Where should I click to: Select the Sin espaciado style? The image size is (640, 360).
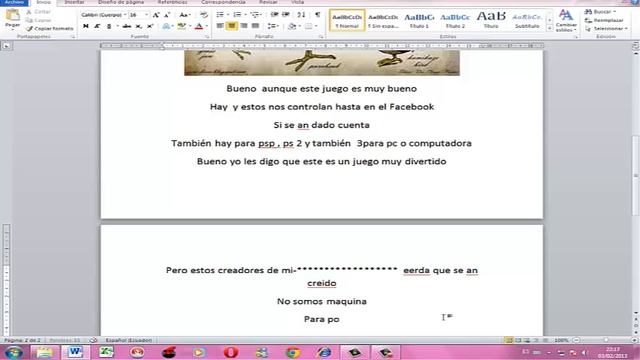[x=383, y=20]
